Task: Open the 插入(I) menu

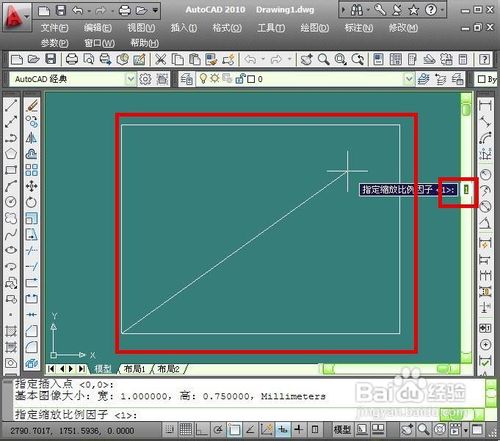Action: pyautogui.click(x=184, y=28)
